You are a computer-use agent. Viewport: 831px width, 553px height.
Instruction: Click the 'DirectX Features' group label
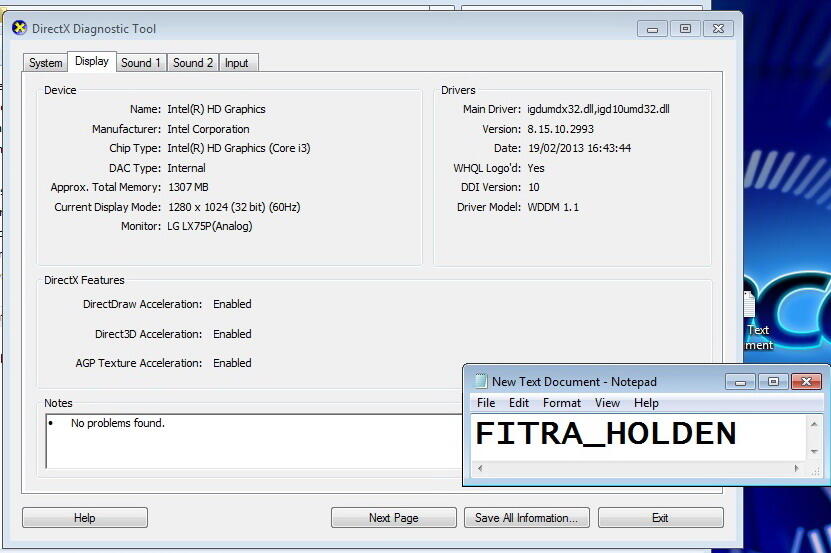tap(84, 280)
